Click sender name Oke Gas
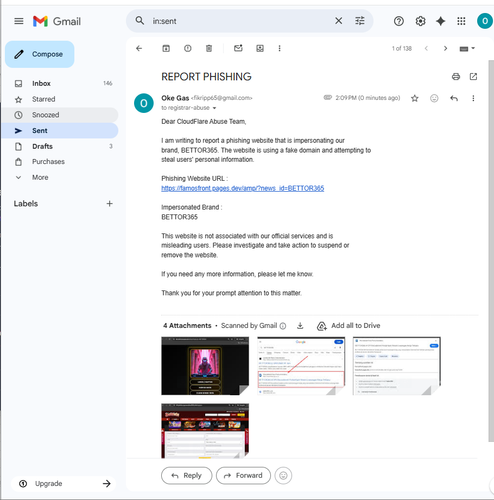494x500 pixels. tap(175, 98)
